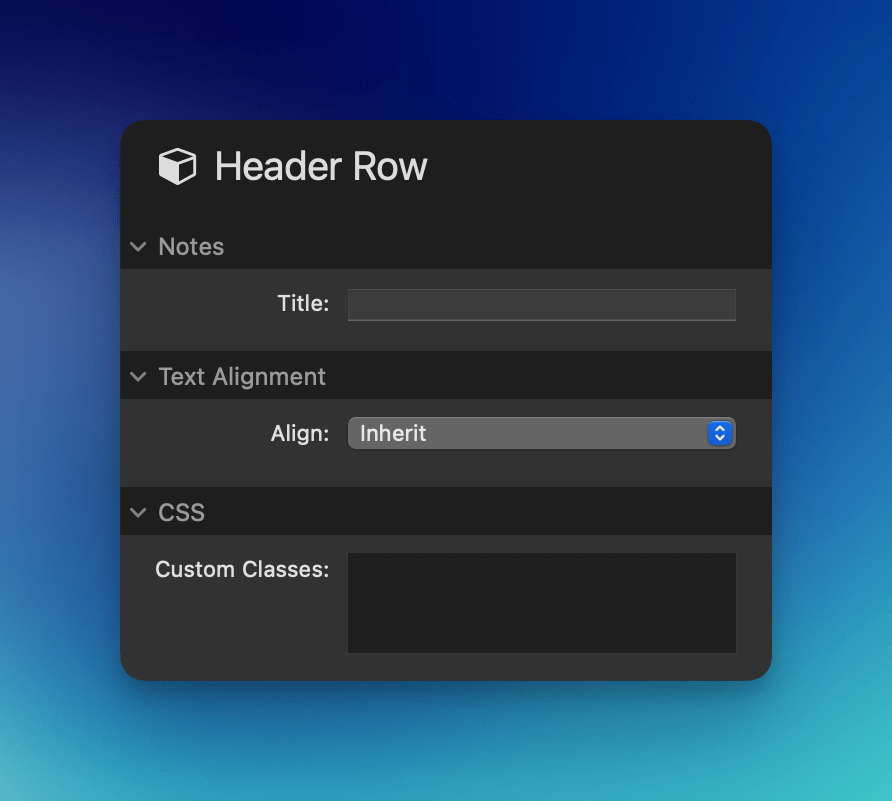Click the Custom Classes label
The height and width of the screenshot is (801, 892).
pyautogui.click(x=242, y=570)
